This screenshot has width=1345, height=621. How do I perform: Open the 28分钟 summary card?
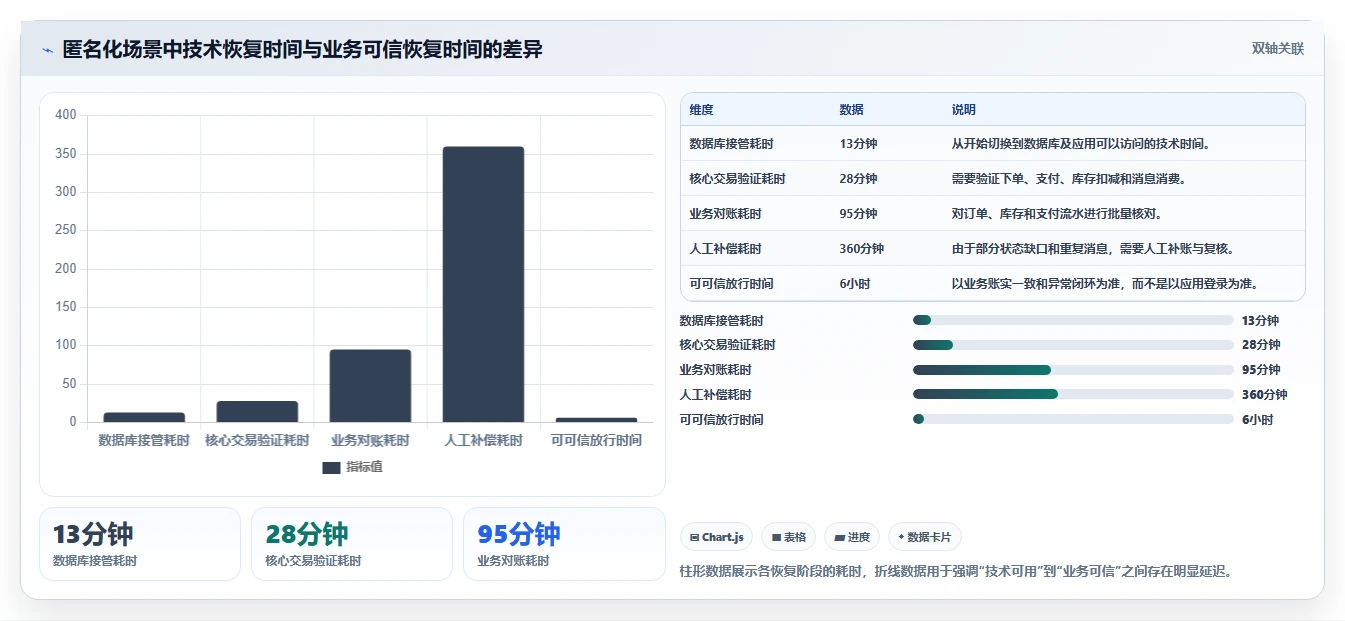click(x=352, y=544)
